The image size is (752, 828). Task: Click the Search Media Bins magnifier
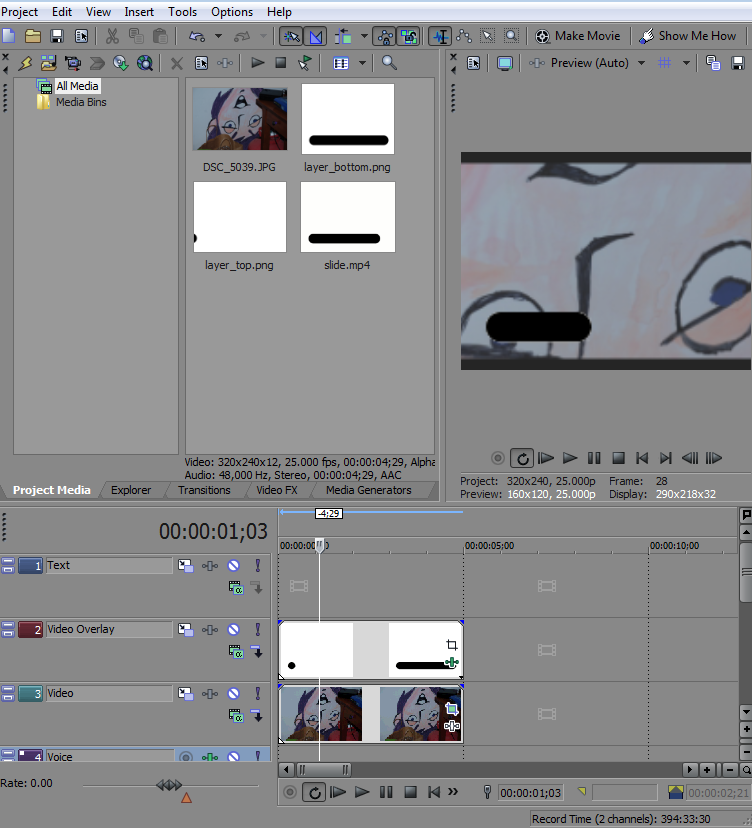(389, 63)
